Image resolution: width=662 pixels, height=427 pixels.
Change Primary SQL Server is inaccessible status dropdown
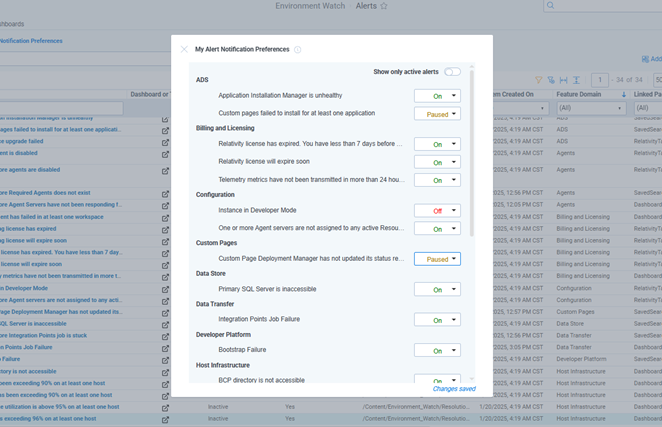click(437, 290)
